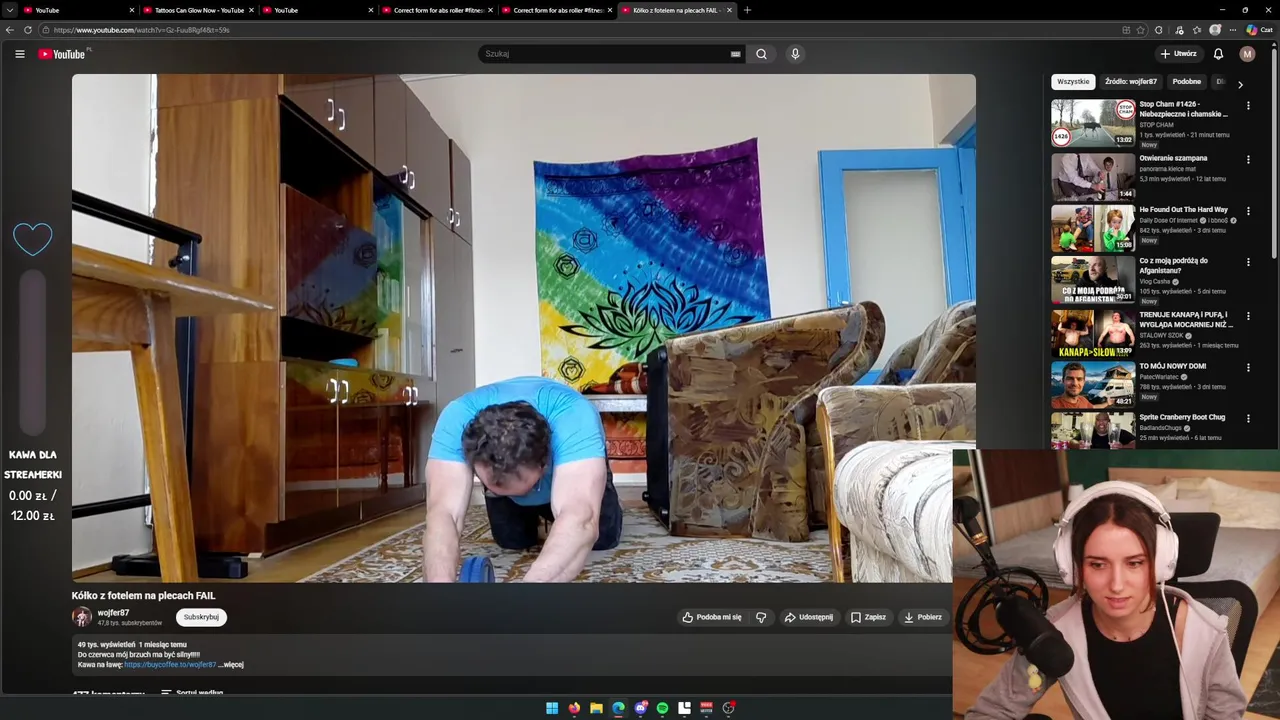This screenshot has width=1280, height=720.
Task: Open Spotify from the taskbar
Action: [662, 708]
